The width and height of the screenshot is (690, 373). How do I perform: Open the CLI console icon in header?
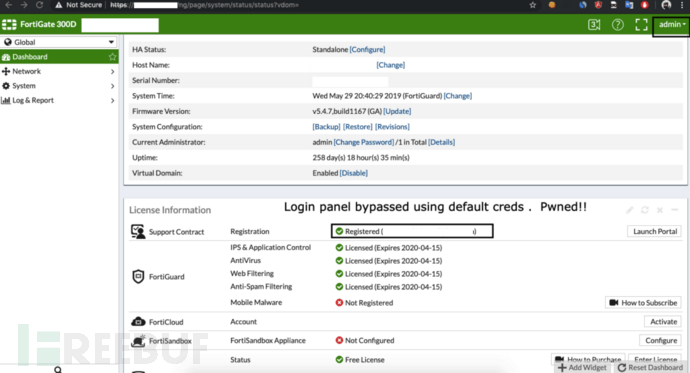594,25
